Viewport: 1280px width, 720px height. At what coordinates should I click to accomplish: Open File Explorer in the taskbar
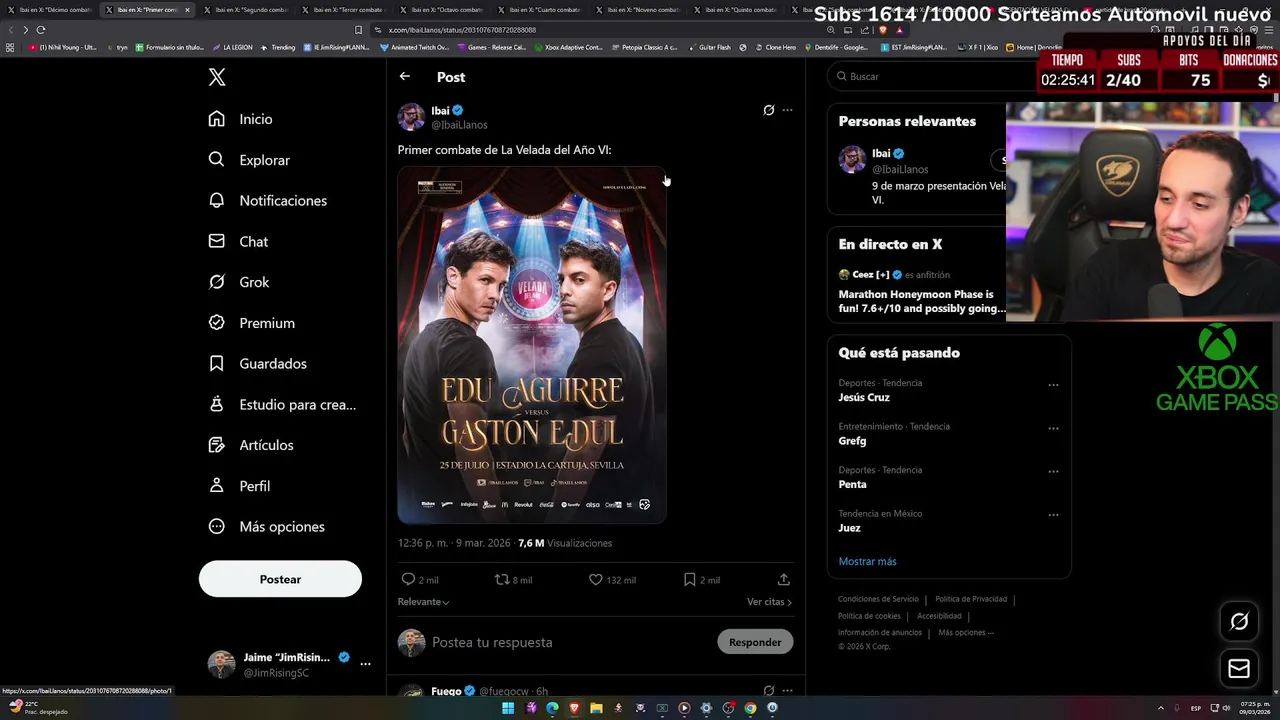click(x=596, y=708)
